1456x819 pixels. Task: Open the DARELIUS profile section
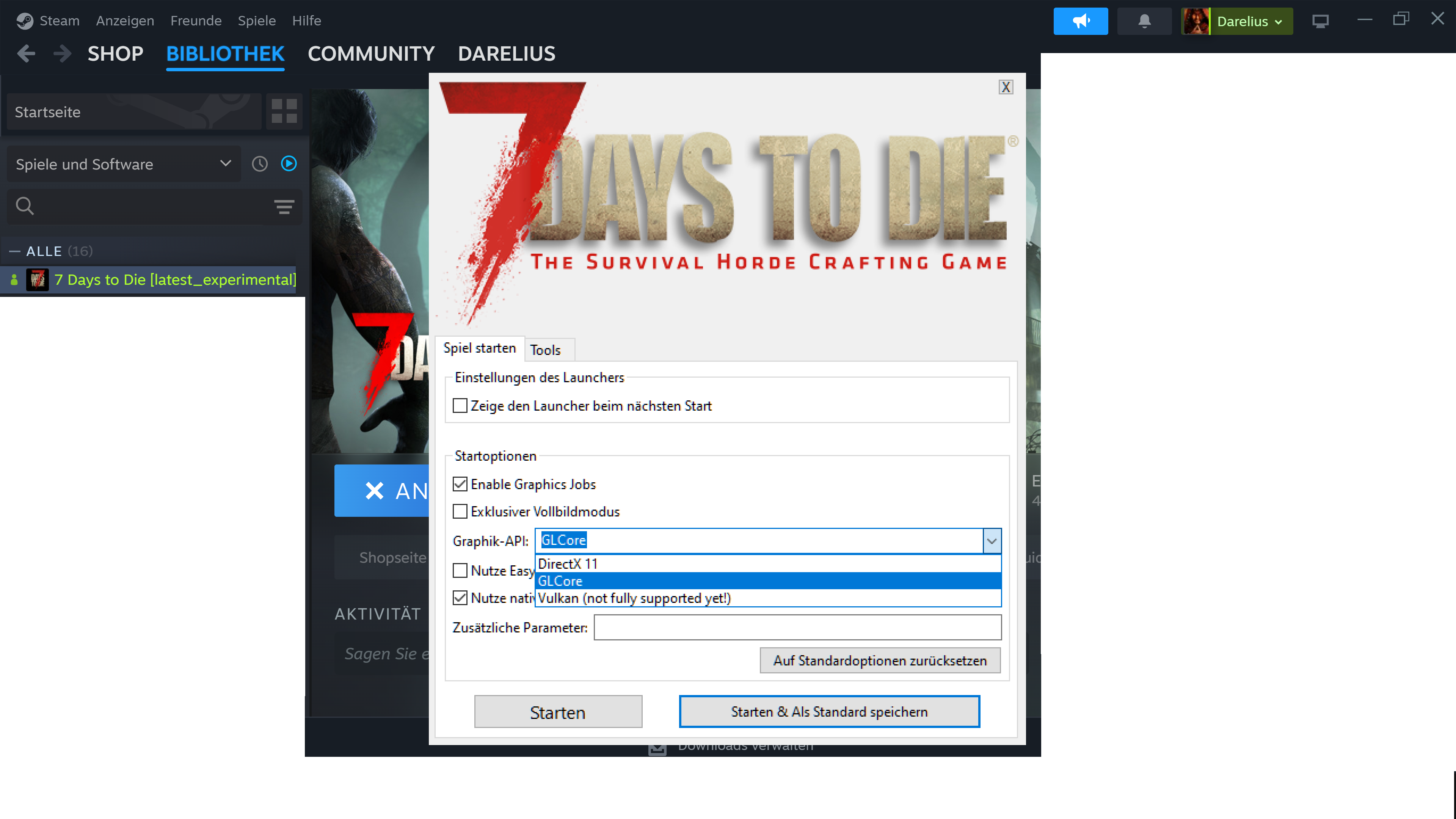[507, 54]
